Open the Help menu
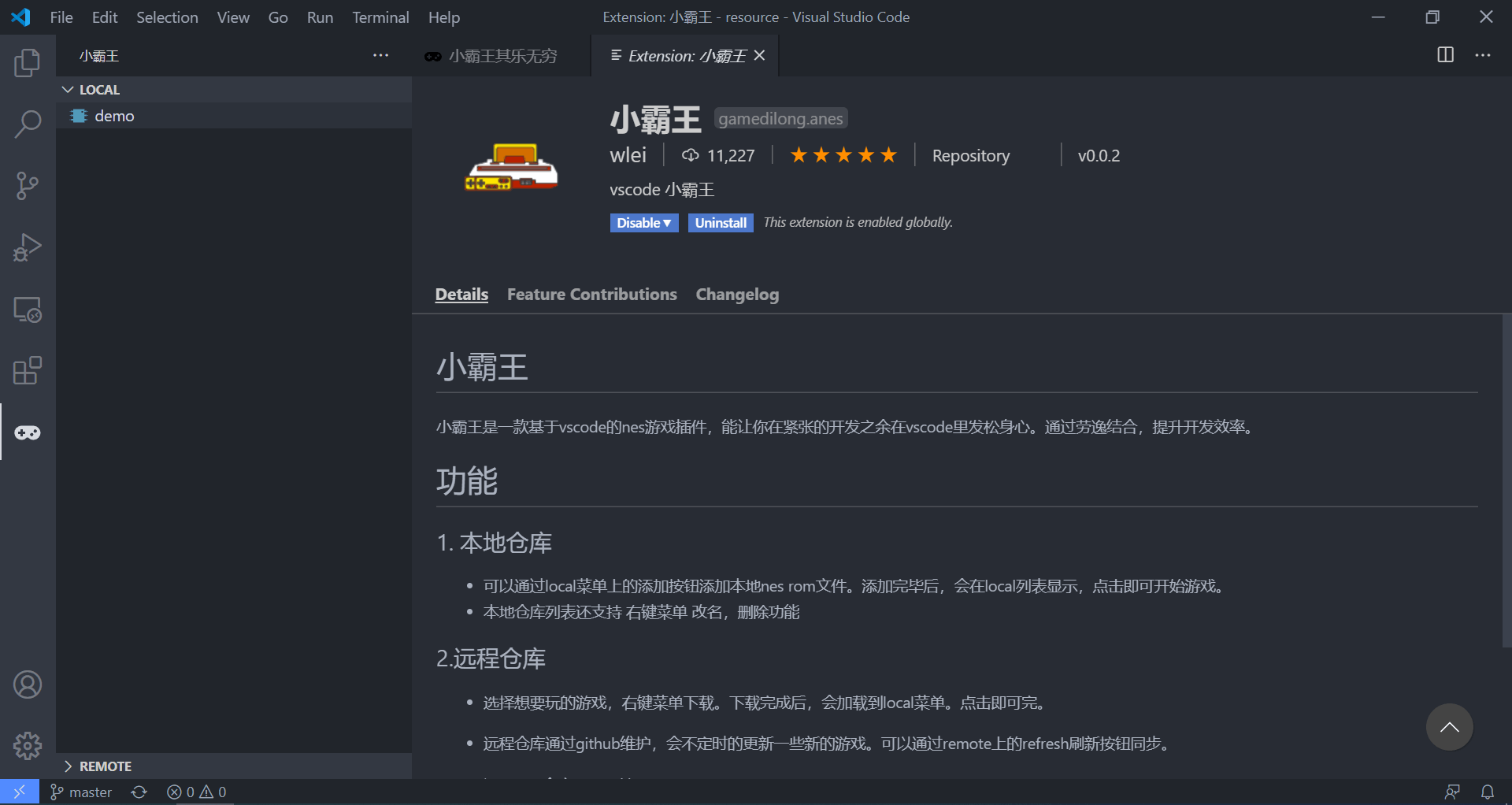 (444, 17)
